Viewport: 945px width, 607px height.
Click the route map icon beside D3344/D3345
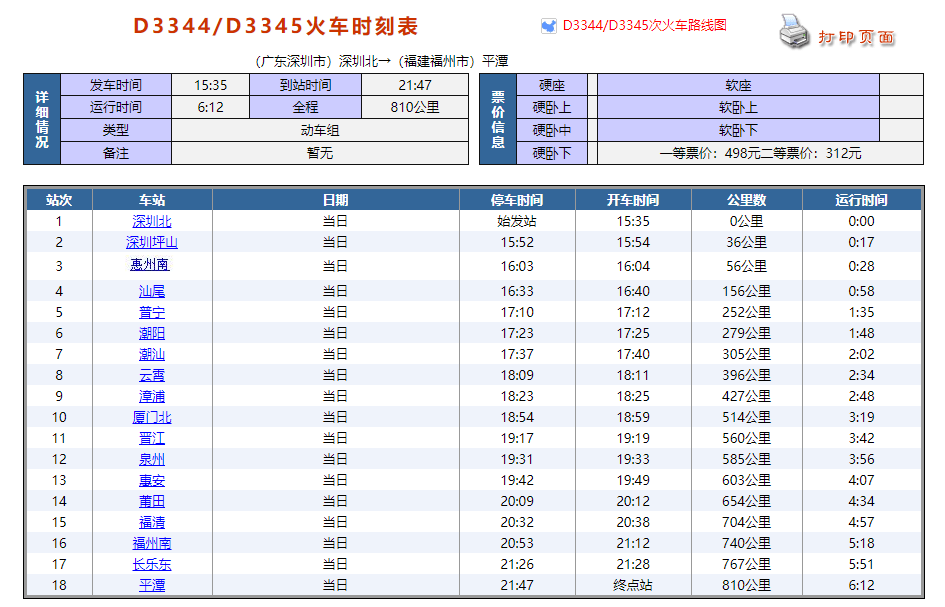pyautogui.click(x=547, y=25)
